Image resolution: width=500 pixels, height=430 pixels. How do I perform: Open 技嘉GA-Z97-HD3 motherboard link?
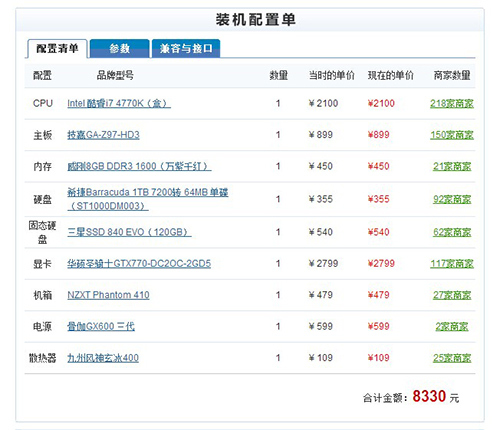tap(103, 135)
